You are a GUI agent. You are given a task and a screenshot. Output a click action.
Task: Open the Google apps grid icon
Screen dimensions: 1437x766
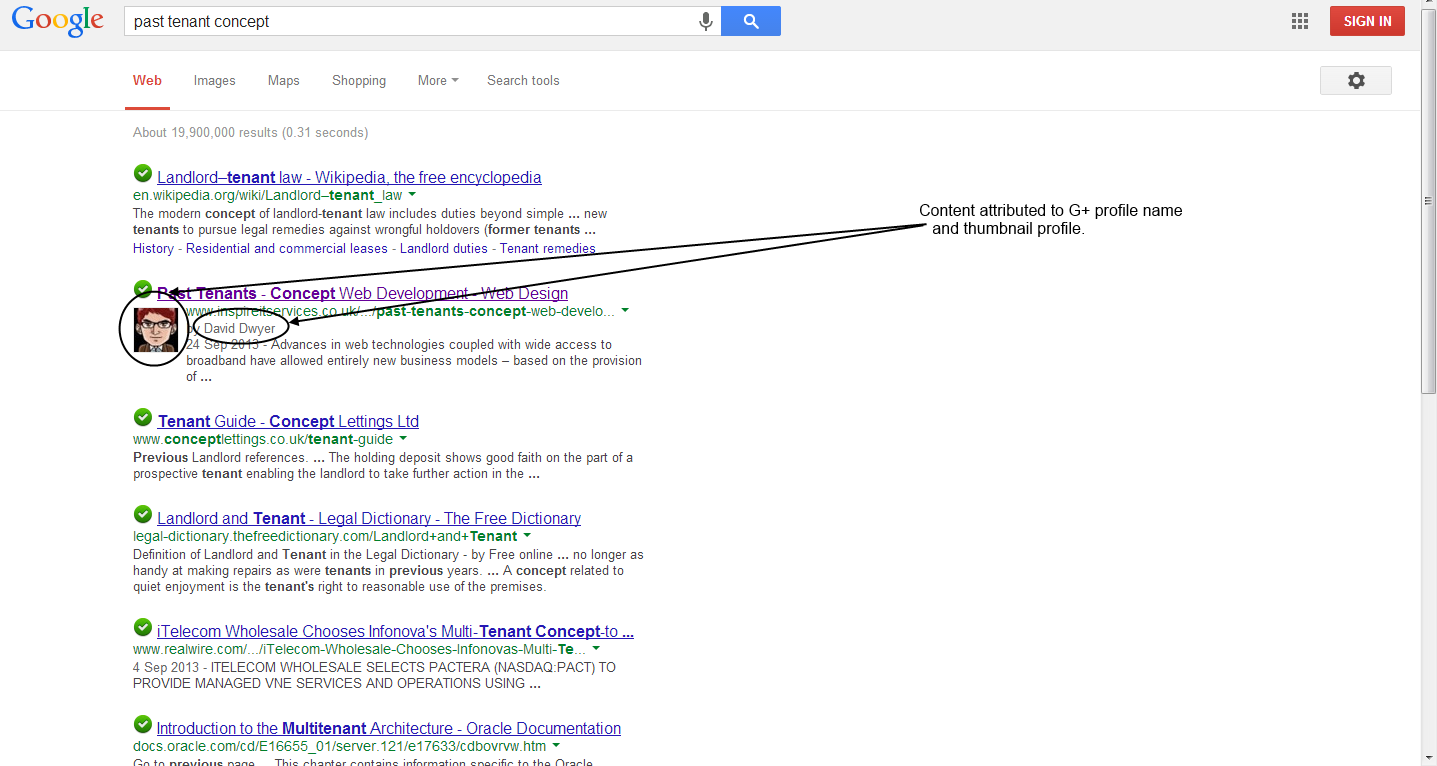coord(1300,21)
